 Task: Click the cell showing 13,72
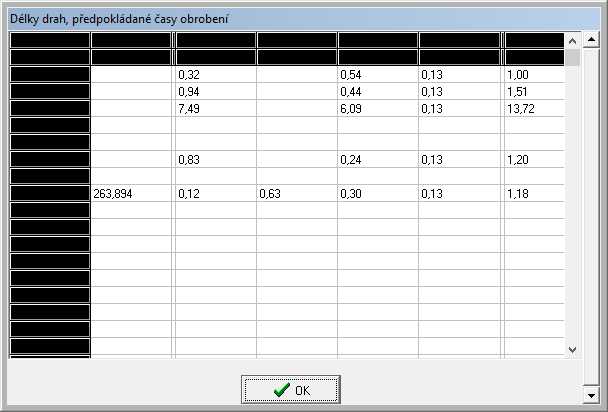click(534, 109)
